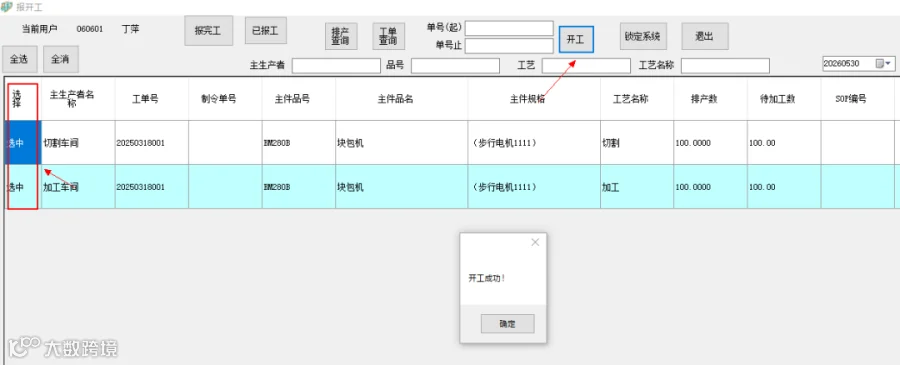Click the 选择 column header
This screenshot has width=900, height=365.
(x=22, y=99)
